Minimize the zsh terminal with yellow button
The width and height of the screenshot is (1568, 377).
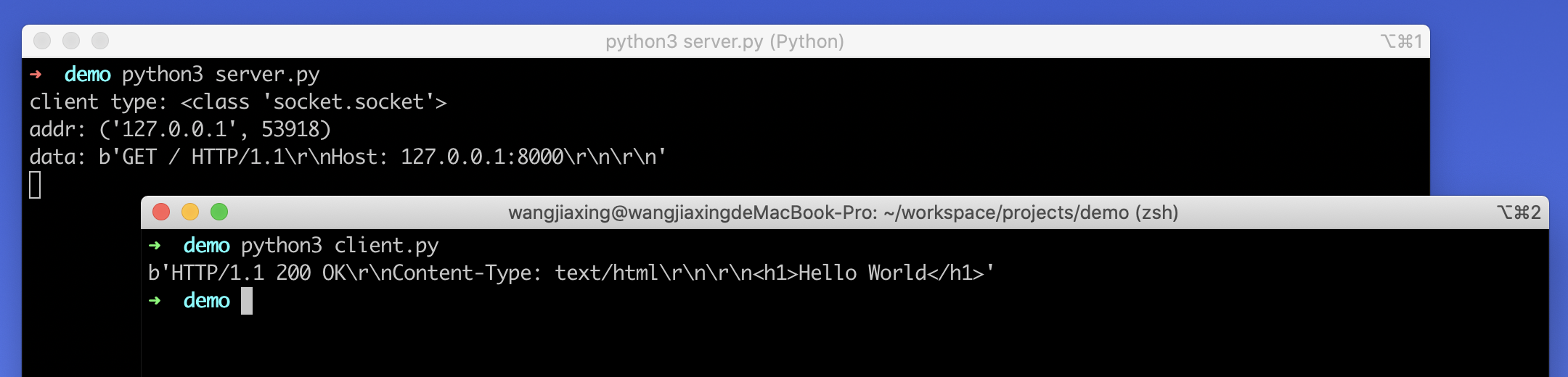click(x=190, y=212)
